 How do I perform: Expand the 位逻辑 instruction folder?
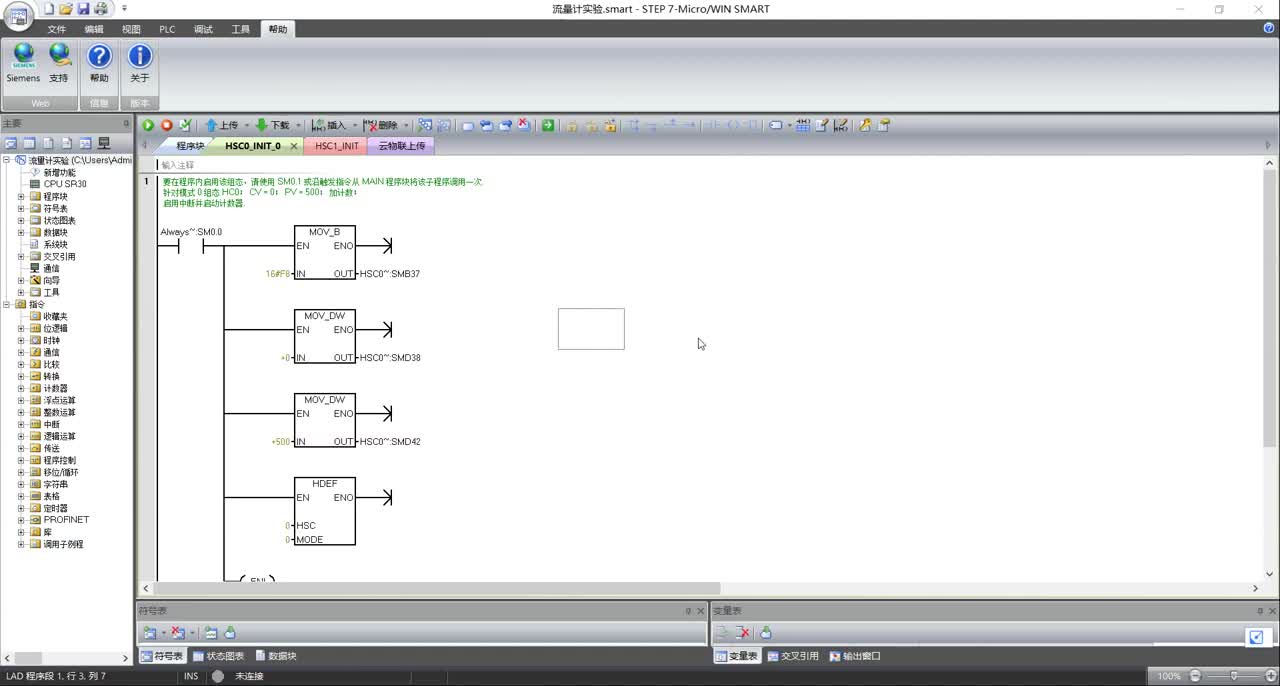point(21,329)
